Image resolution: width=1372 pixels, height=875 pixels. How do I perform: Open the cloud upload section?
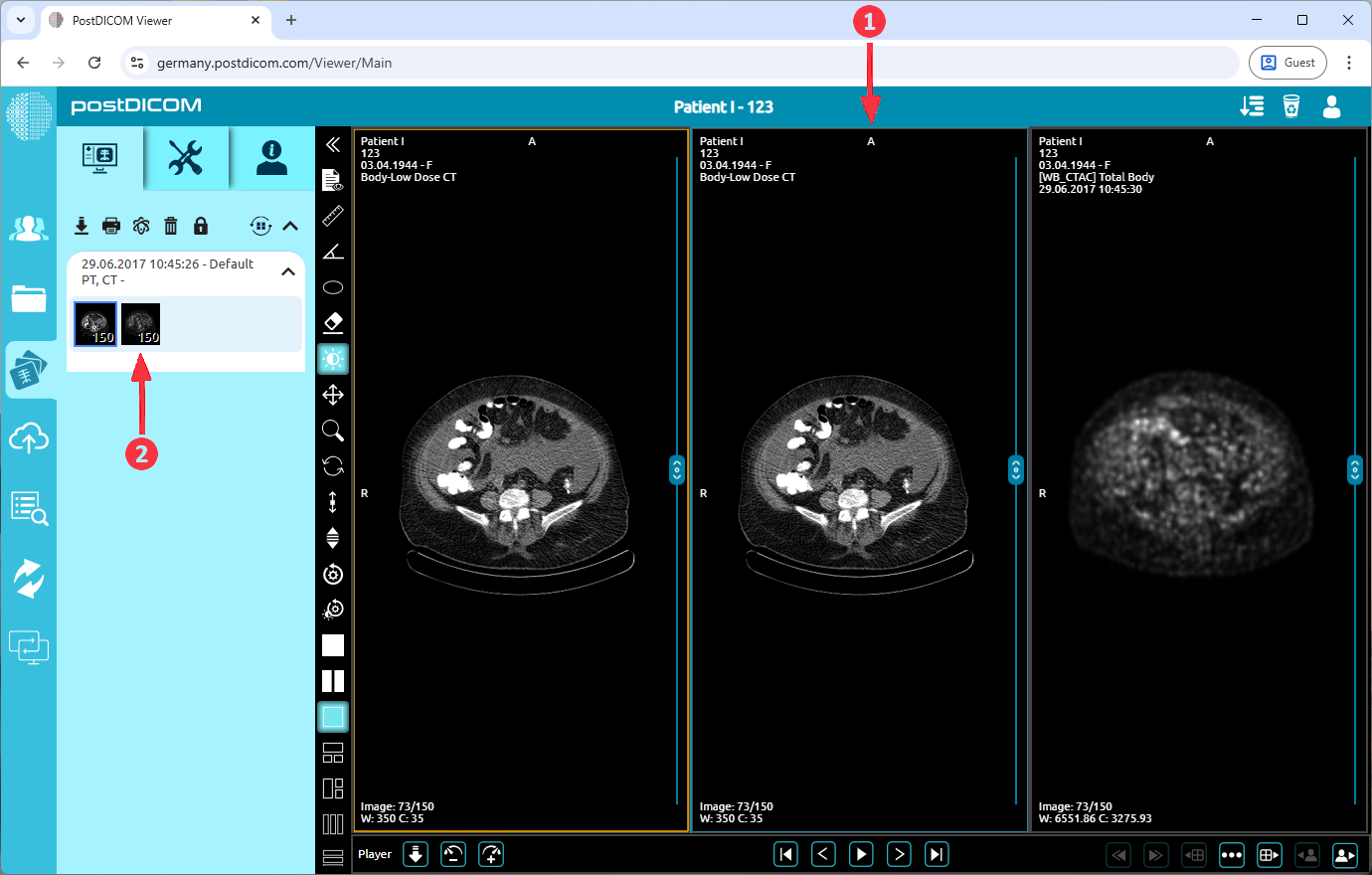(29, 437)
